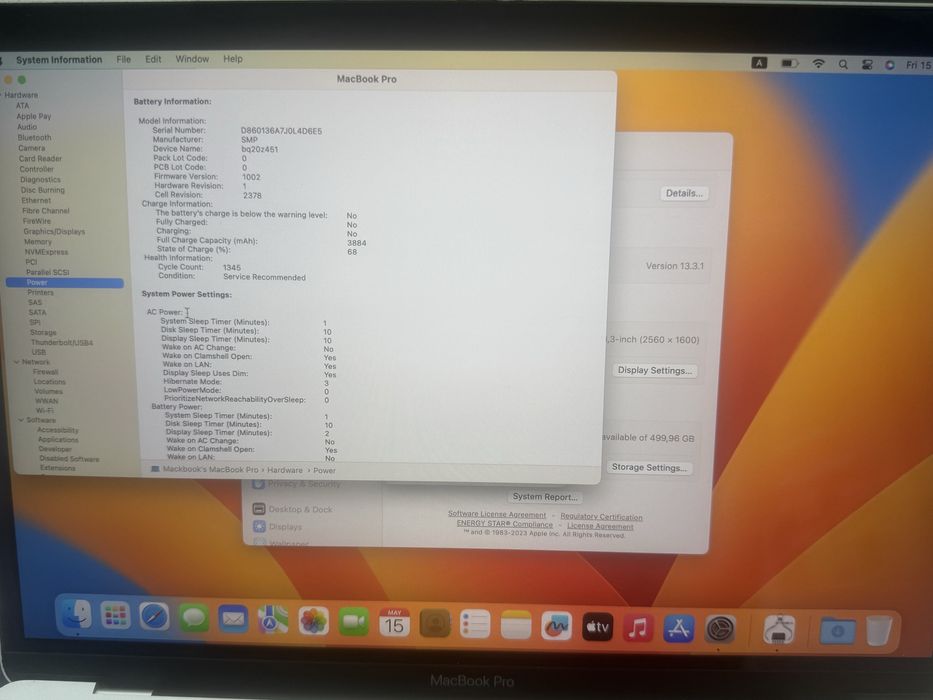Open the File menu
933x700 pixels.
(124, 59)
